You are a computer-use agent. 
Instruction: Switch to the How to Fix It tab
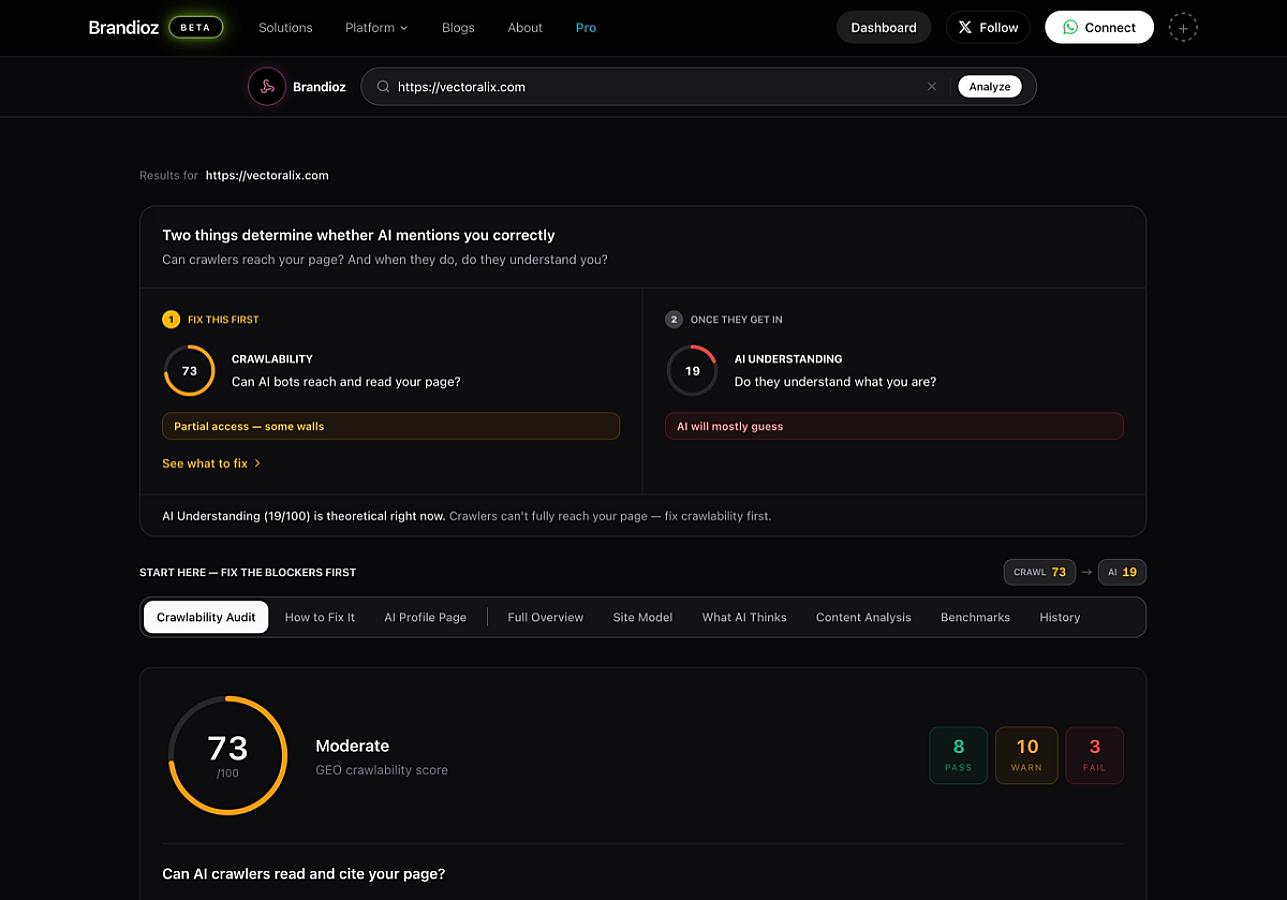pyautogui.click(x=320, y=617)
